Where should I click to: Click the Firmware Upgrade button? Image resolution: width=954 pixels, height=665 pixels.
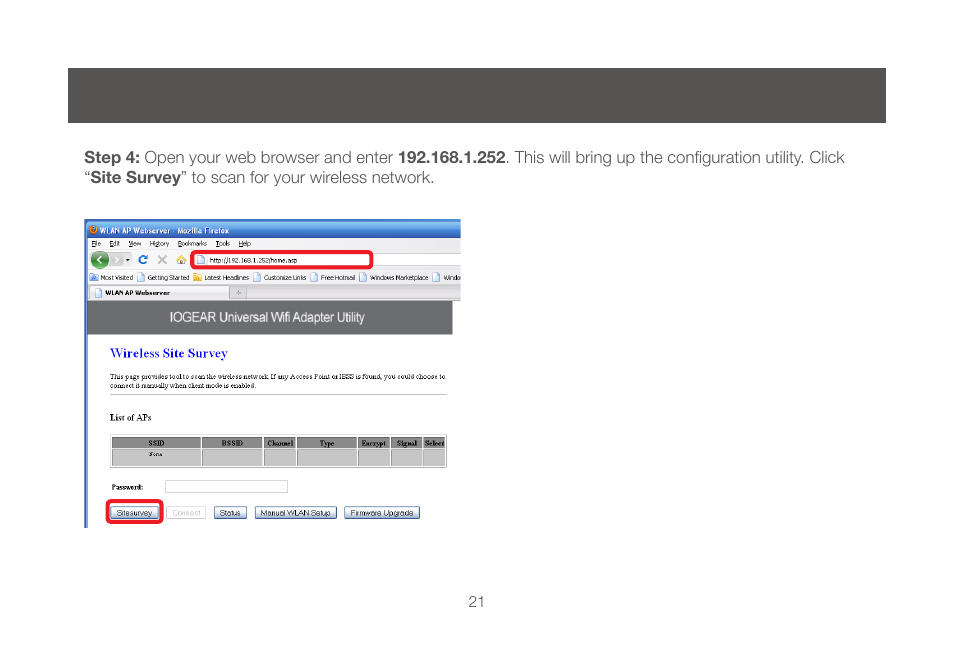(x=381, y=513)
